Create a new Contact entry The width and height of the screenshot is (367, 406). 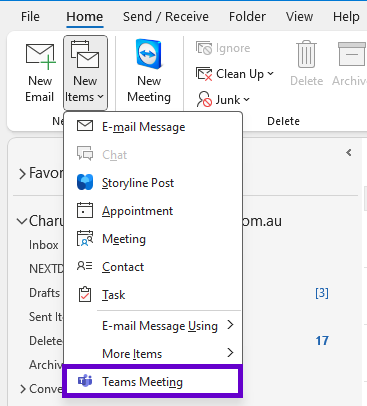[x=152, y=267]
